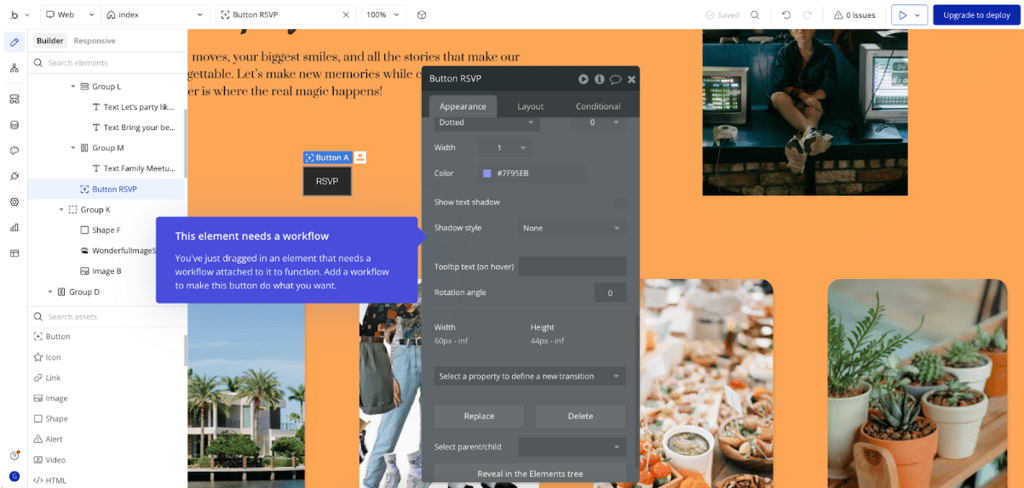This screenshot has width=1024, height=488.
Task: Switch to the Responsive tab
Action: (x=95, y=41)
